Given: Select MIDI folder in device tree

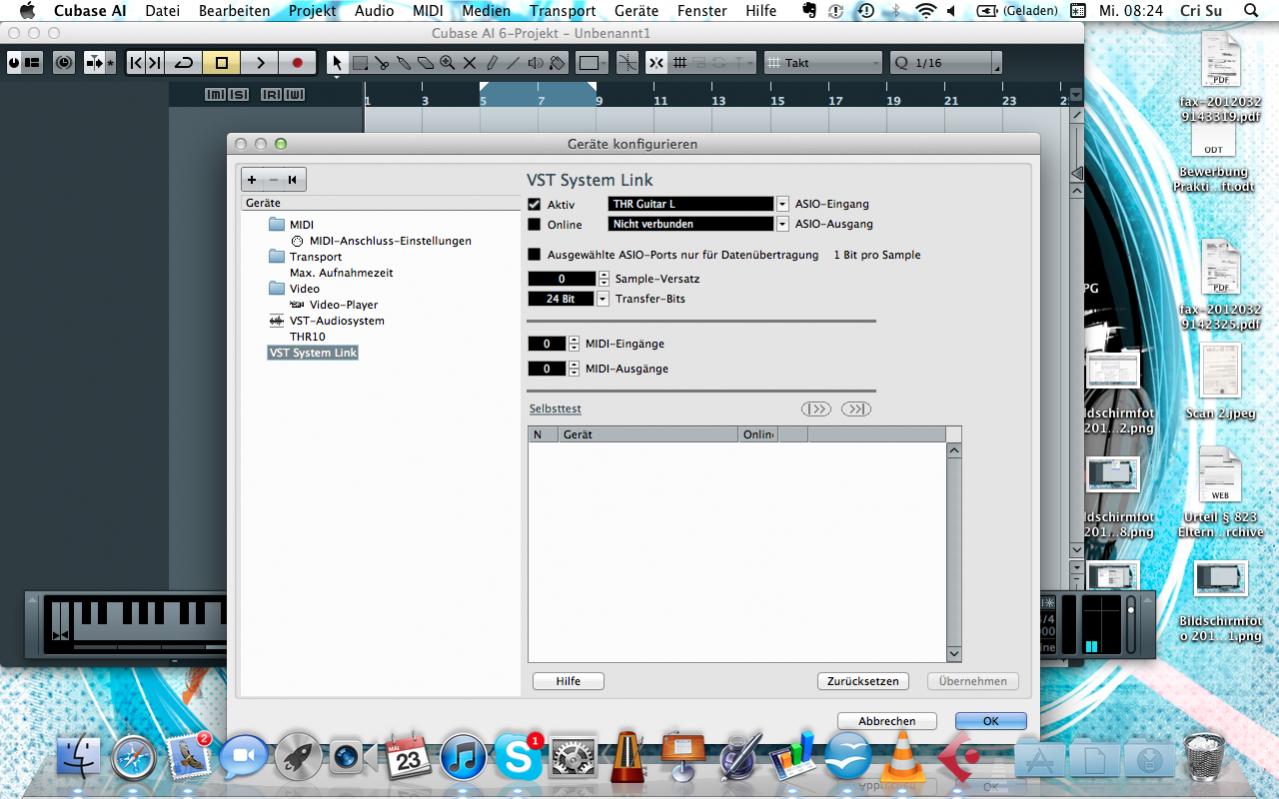Looking at the screenshot, I should click(x=291, y=225).
